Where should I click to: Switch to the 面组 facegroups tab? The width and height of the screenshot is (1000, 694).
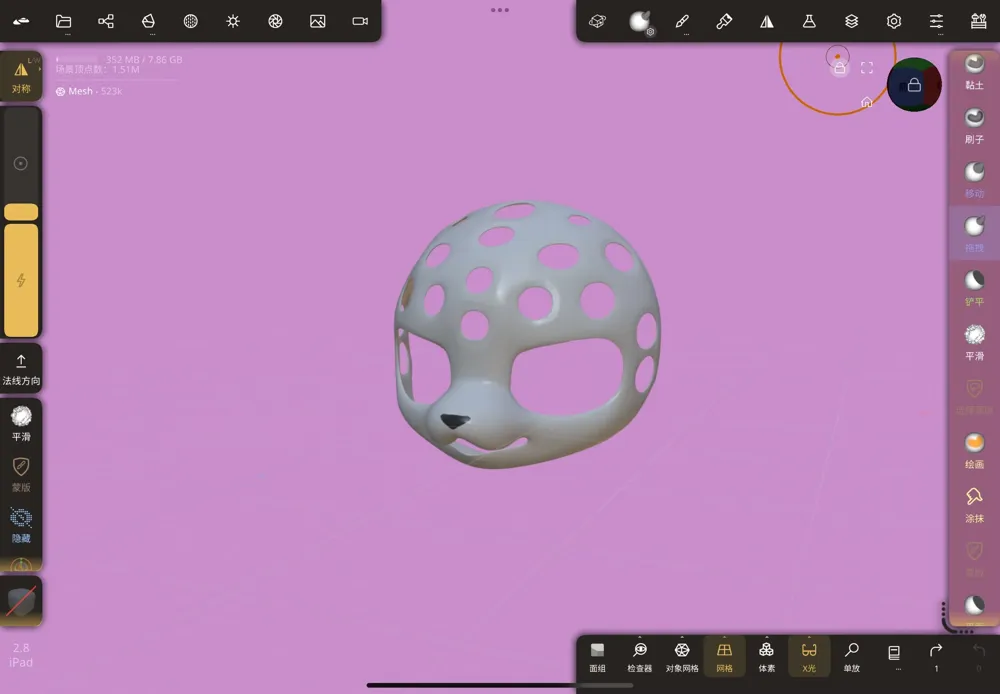pyautogui.click(x=597, y=655)
